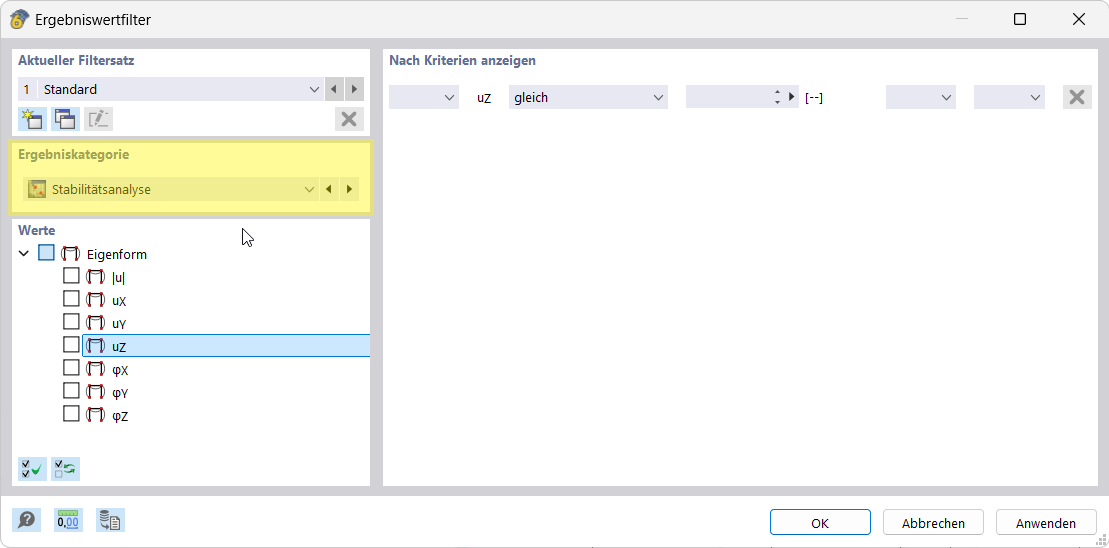Click the database export icon in footer
This screenshot has width=1109, height=548.
pos(110,520)
